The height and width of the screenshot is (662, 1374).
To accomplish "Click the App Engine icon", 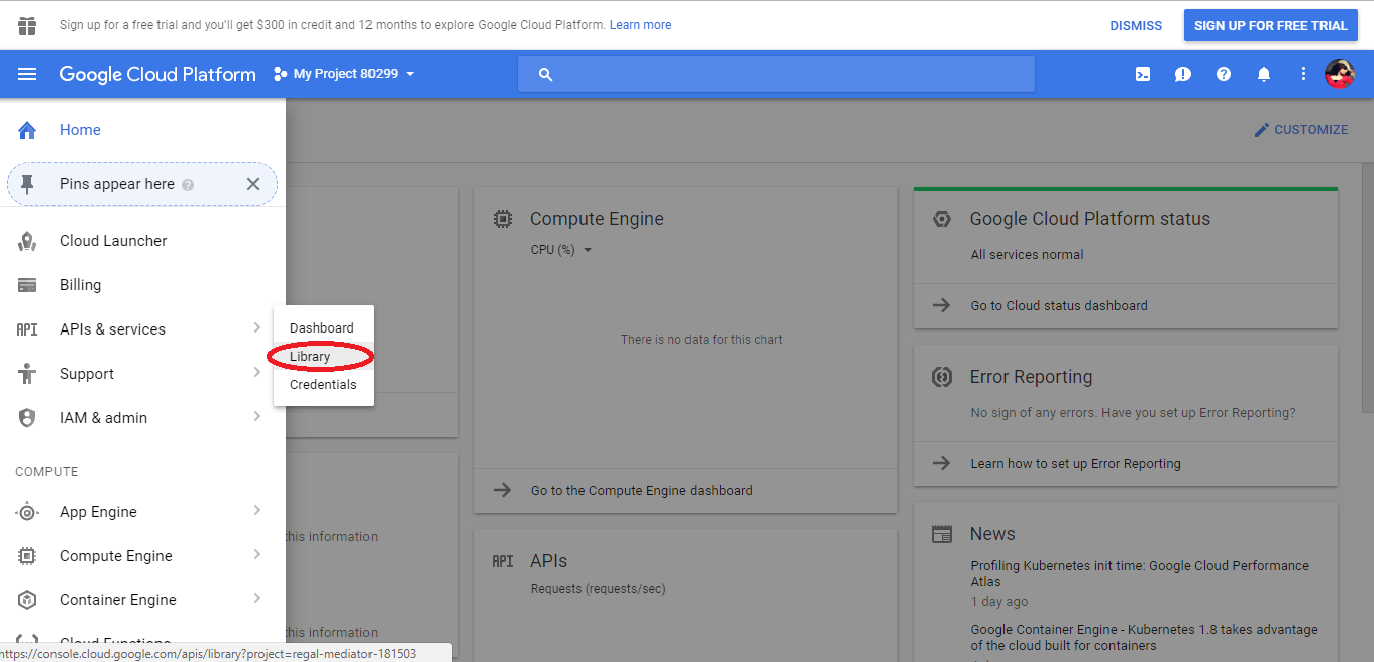I will click(x=27, y=512).
